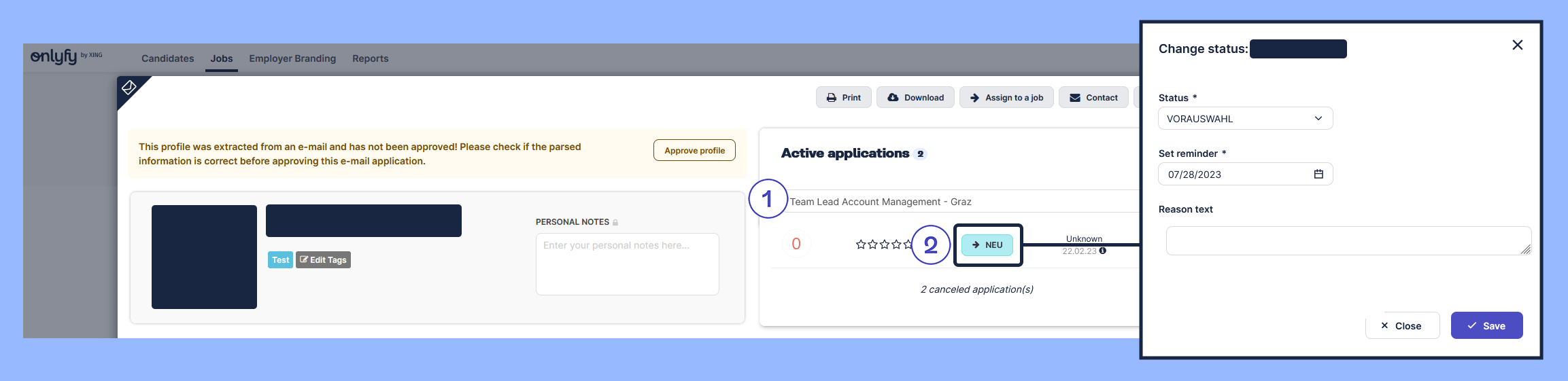Close the Change status dialog with X
Viewport: 1568px width, 381px height.
[x=1517, y=45]
